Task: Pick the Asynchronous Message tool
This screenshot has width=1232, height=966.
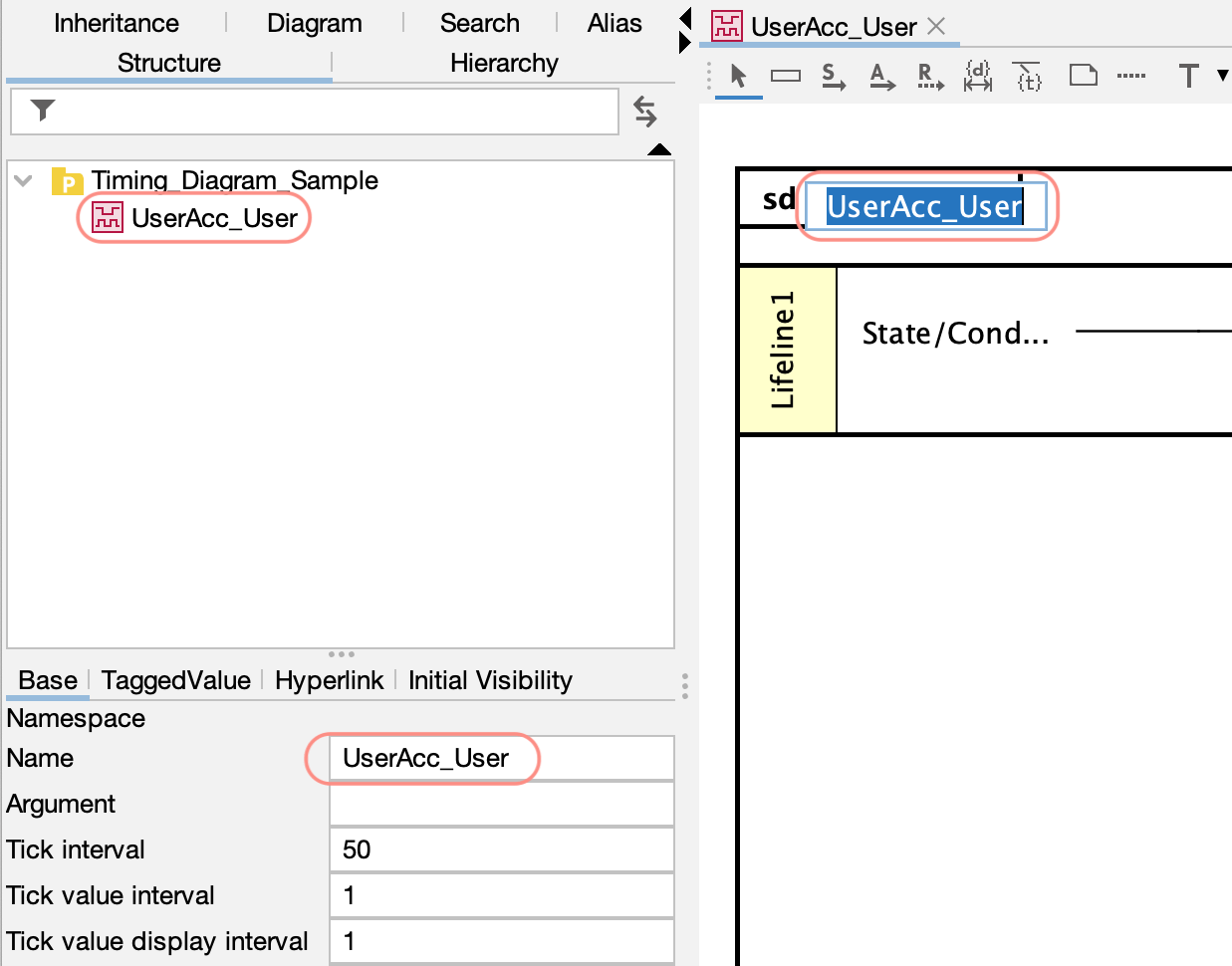Action: pos(882,76)
